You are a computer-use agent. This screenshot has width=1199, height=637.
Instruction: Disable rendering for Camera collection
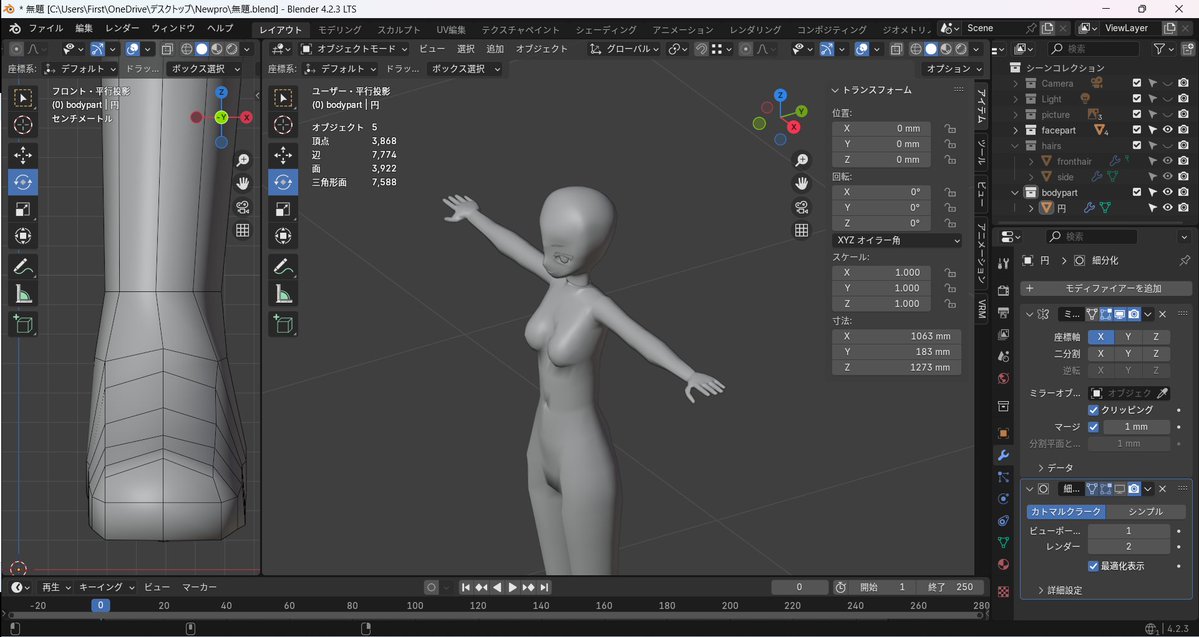(x=1183, y=83)
